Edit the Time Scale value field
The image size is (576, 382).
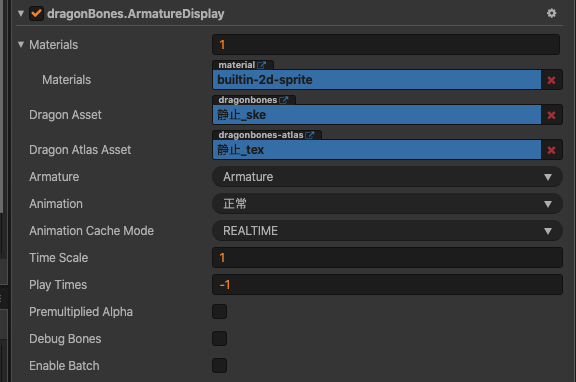(387, 257)
